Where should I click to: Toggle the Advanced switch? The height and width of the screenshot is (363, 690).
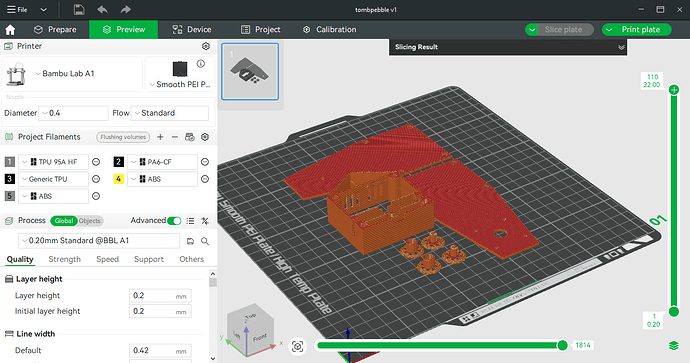[174, 221]
